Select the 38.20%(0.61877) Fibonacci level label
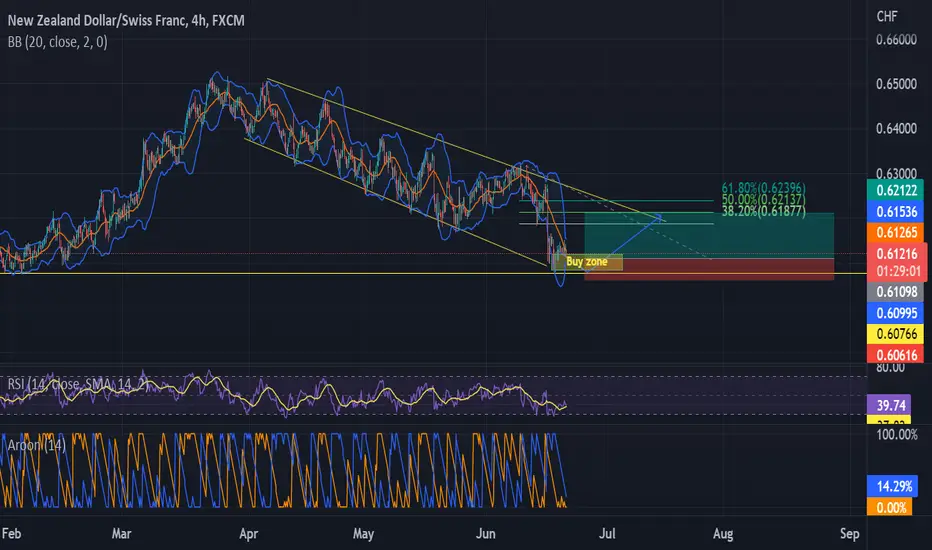 point(763,211)
